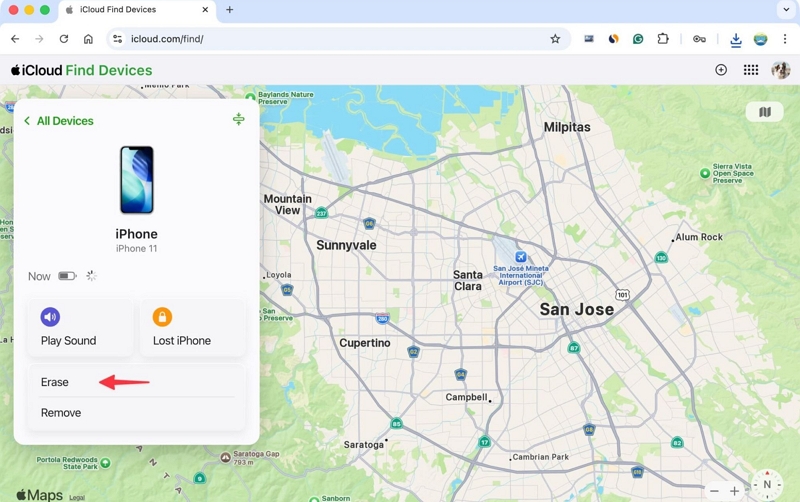Open a new browser tab

coord(230,10)
